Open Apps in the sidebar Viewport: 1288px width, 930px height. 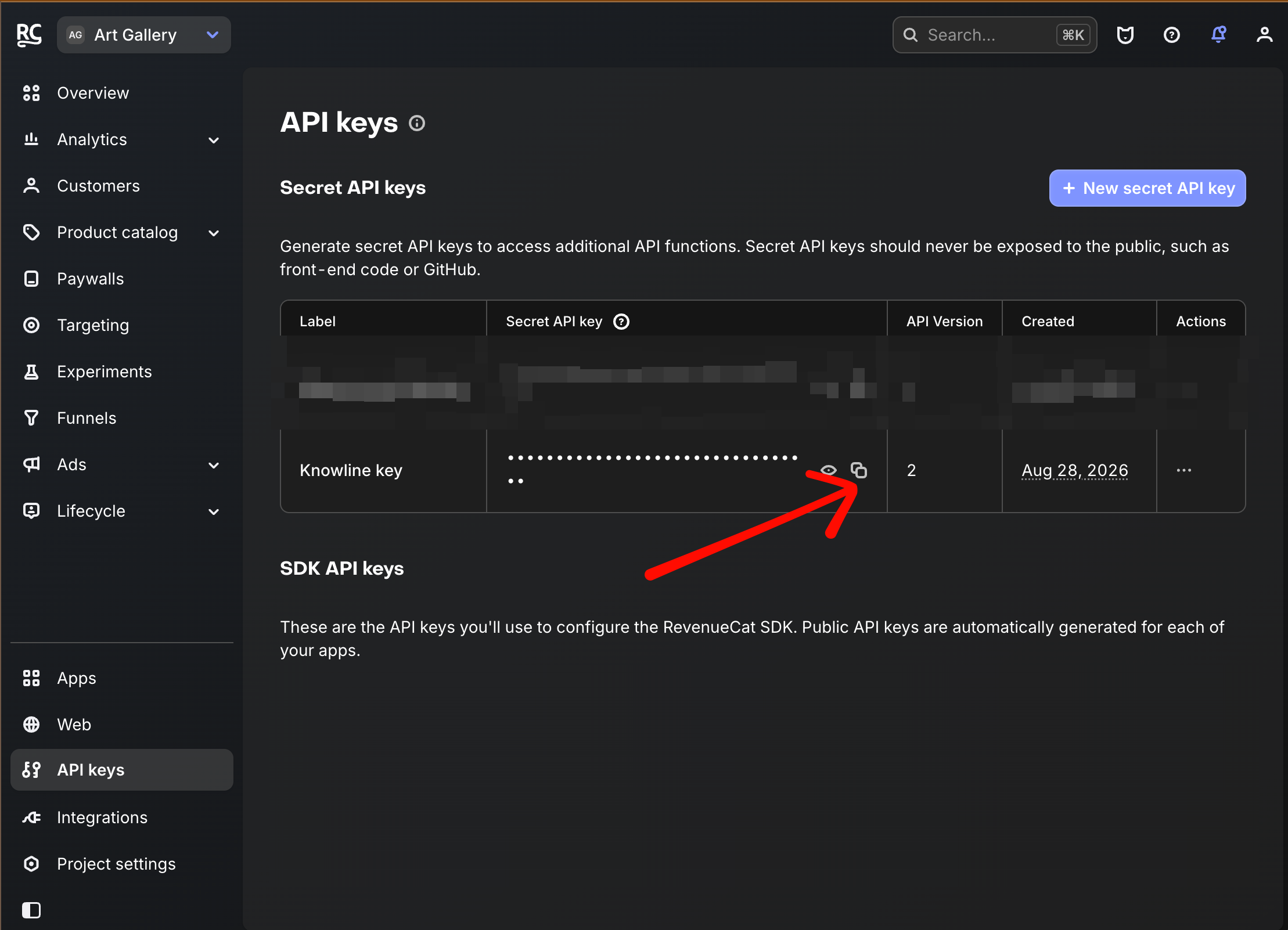point(122,678)
